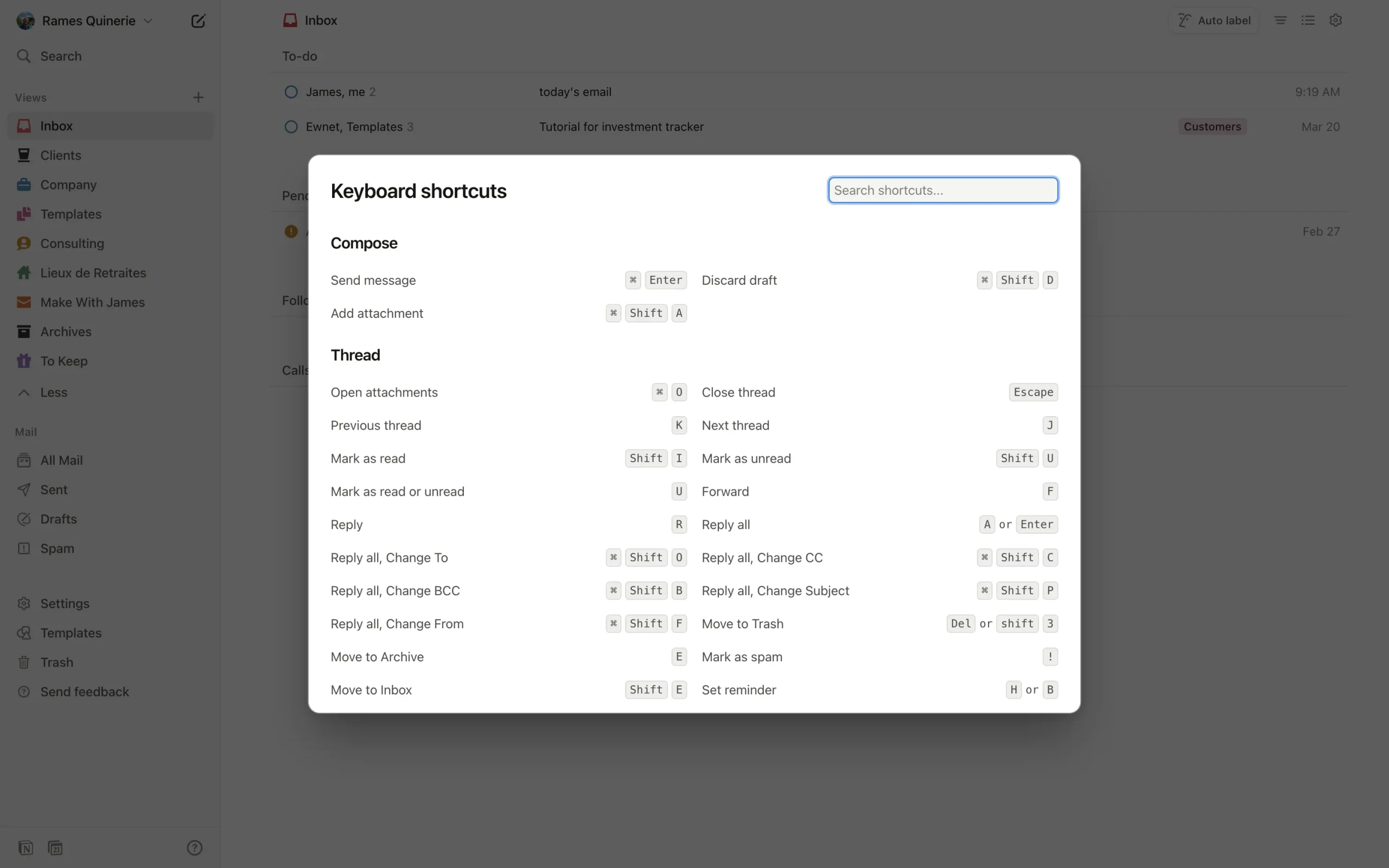Image resolution: width=1389 pixels, height=868 pixels.
Task: Open the calendar icon in sidebar footer
Action: (55, 848)
